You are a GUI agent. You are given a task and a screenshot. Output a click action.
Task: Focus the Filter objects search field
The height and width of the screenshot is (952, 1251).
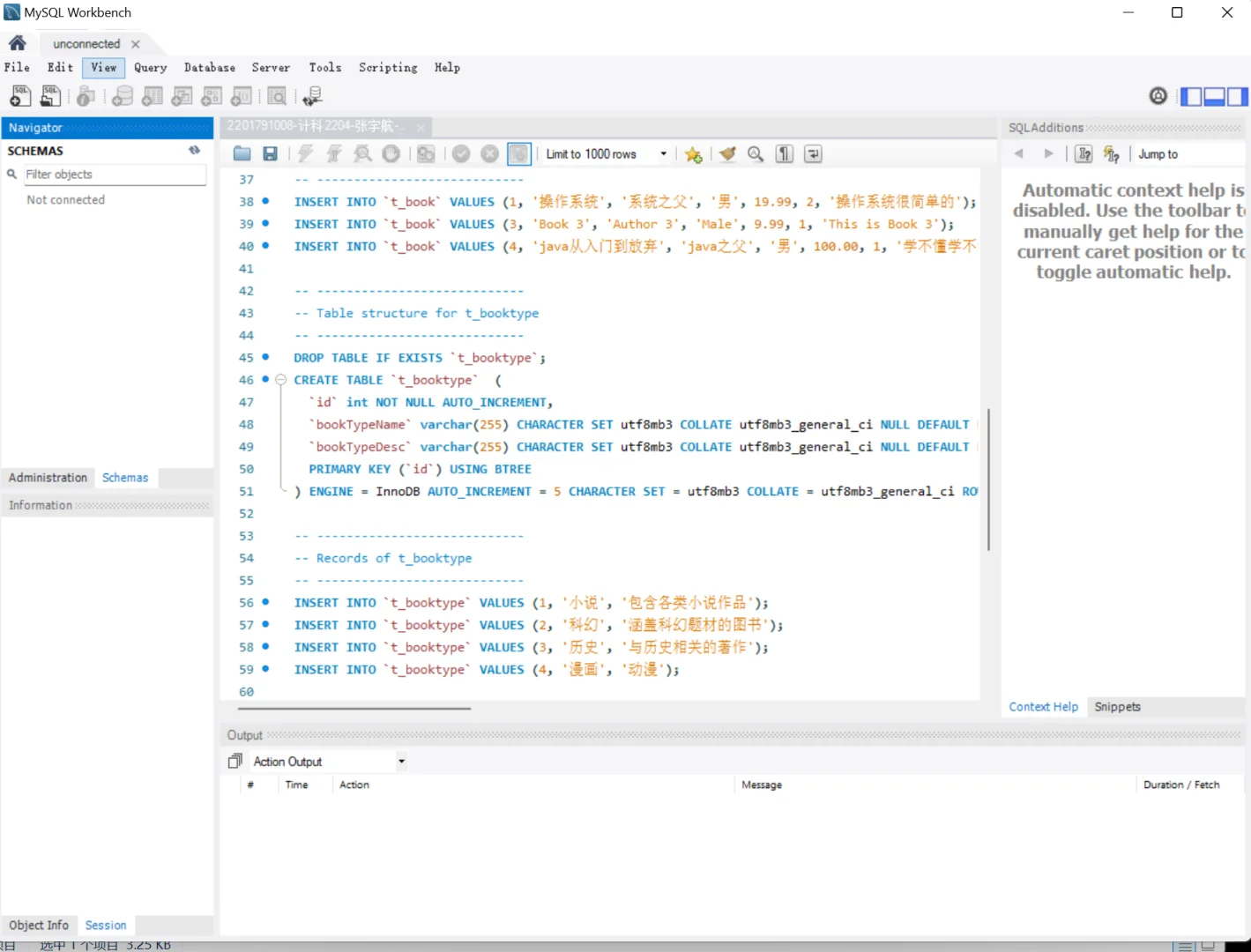[114, 175]
